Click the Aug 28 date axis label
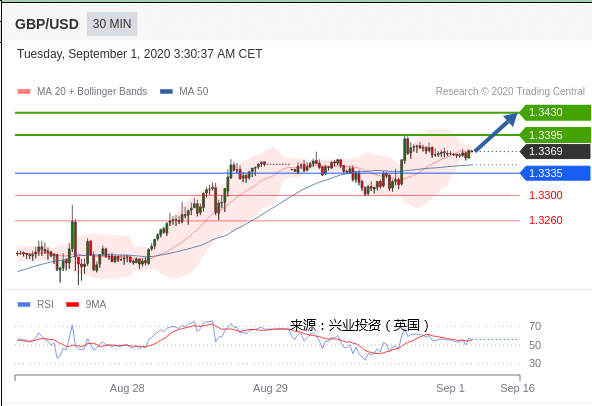This screenshot has height=406, width=592. (x=127, y=388)
